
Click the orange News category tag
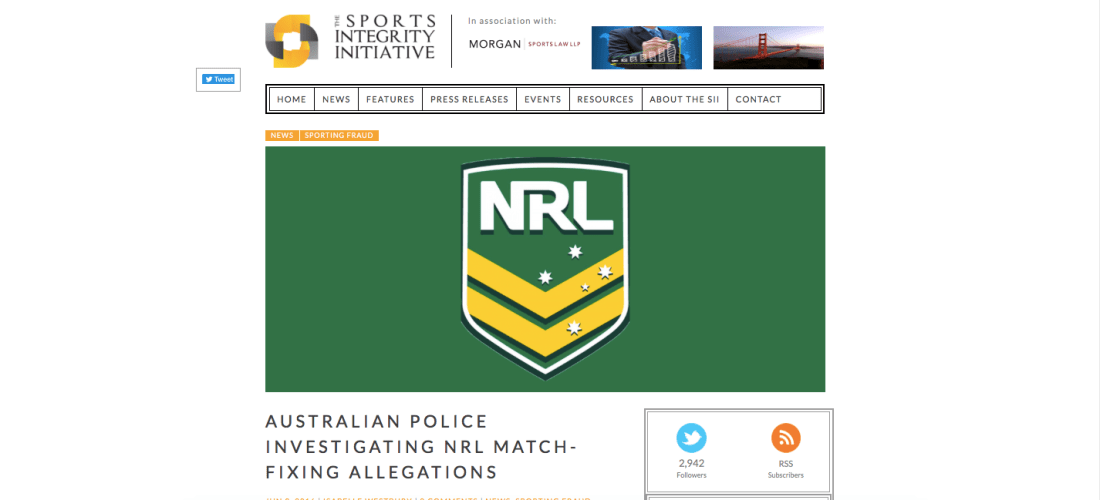281,135
